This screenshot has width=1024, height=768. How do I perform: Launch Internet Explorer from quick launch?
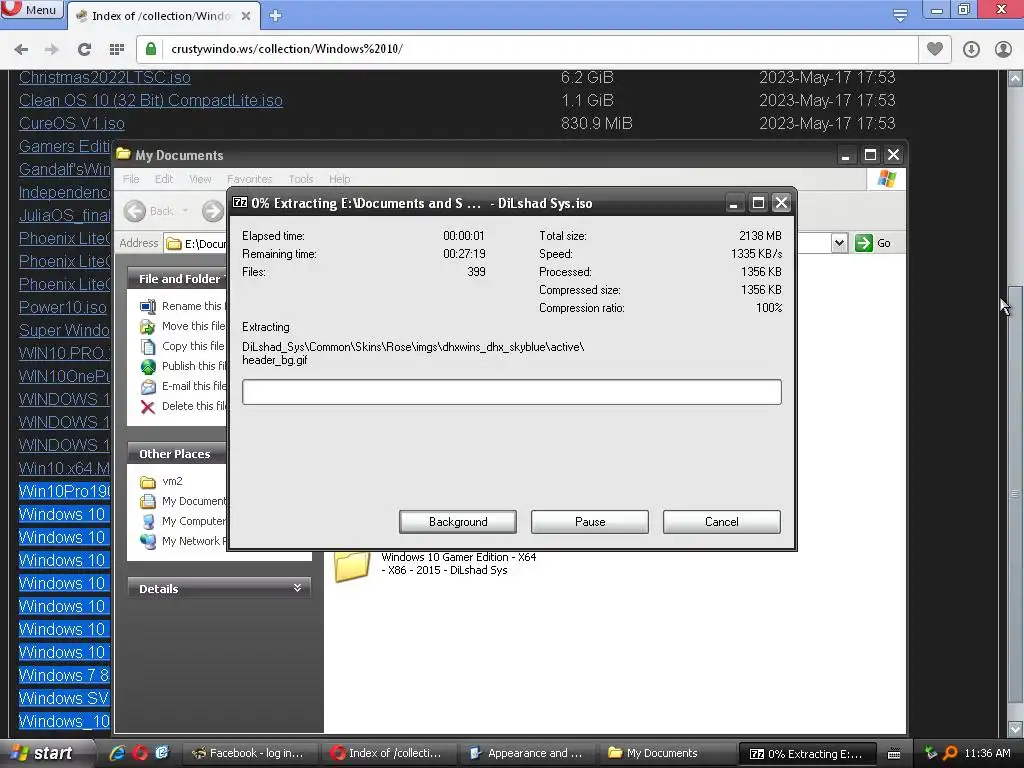coord(117,753)
